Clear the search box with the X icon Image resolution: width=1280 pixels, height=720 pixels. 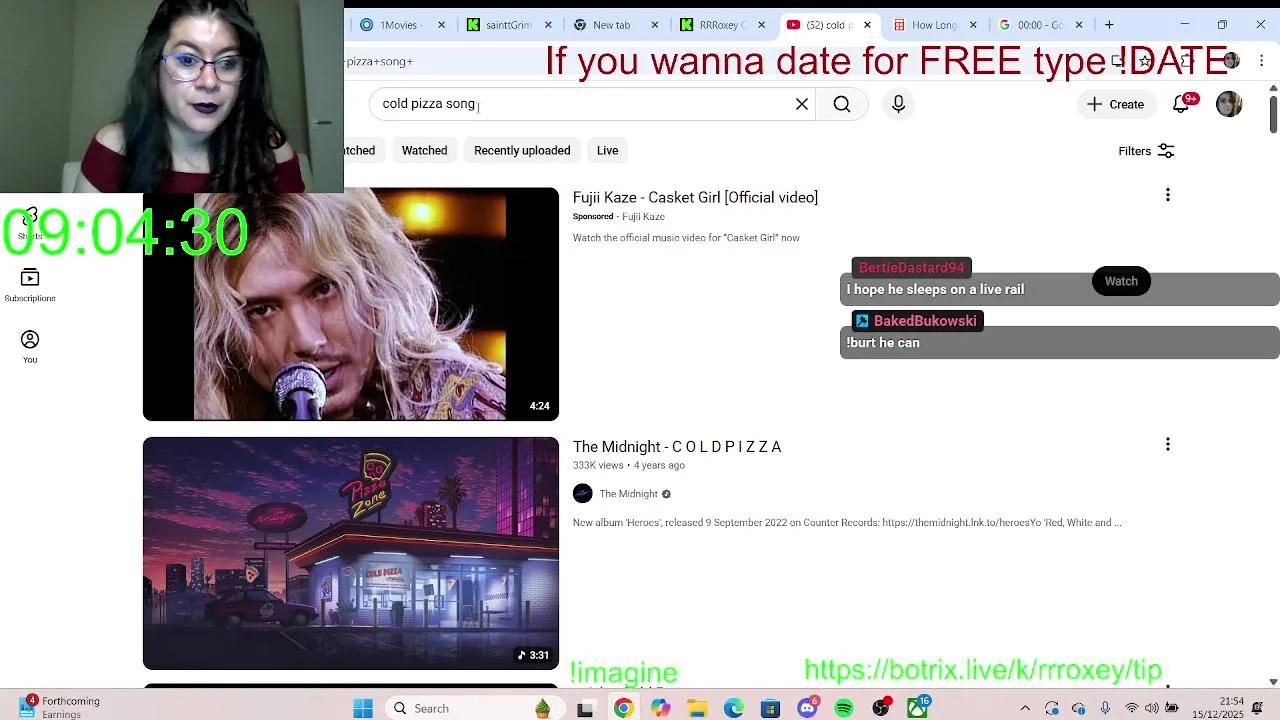802,104
